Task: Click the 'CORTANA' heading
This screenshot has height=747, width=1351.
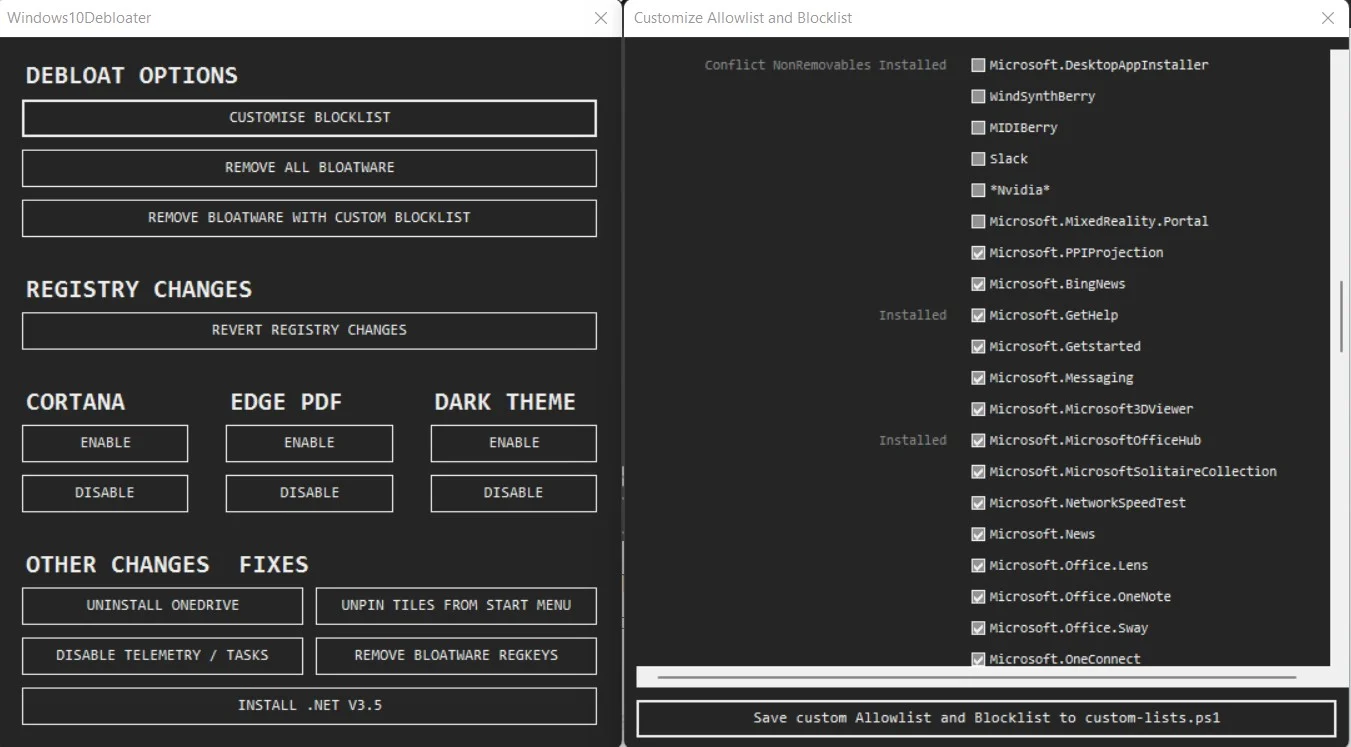Action: point(75,402)
